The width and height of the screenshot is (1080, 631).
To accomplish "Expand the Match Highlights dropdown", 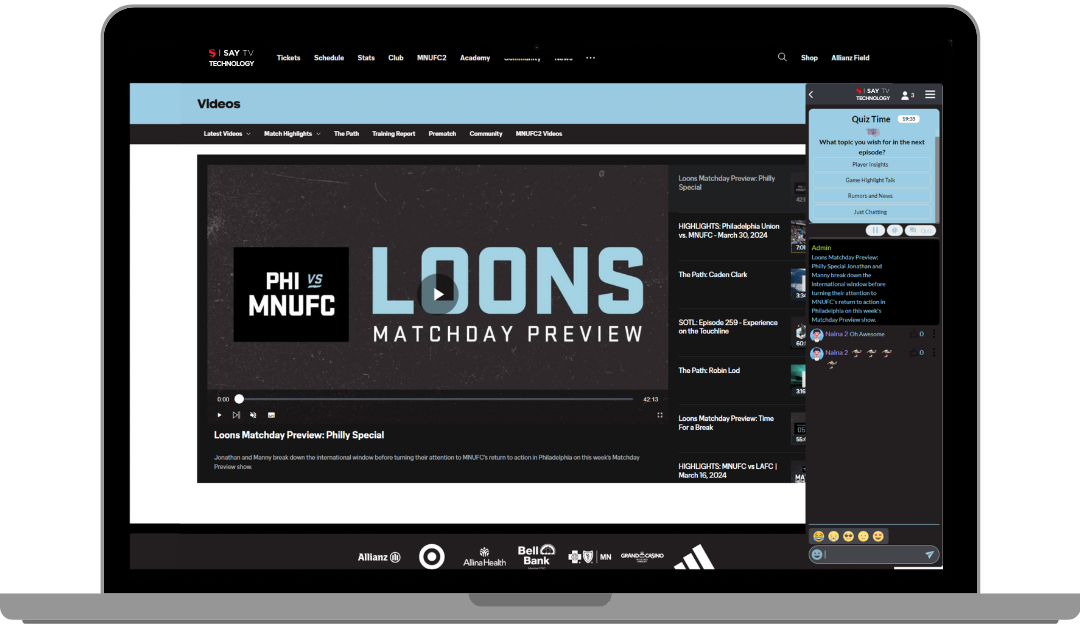I will (x=292, y=134).
